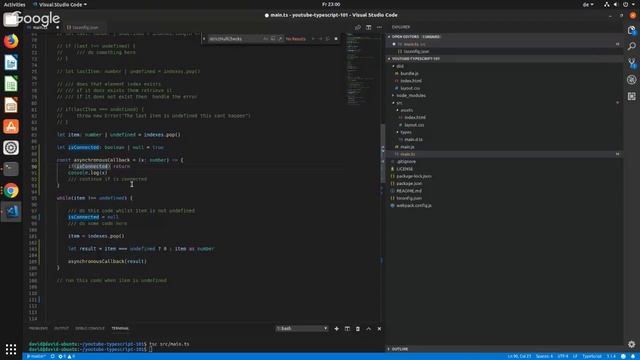Click the feedback smiley in the status bar

[x=623, y=356]
